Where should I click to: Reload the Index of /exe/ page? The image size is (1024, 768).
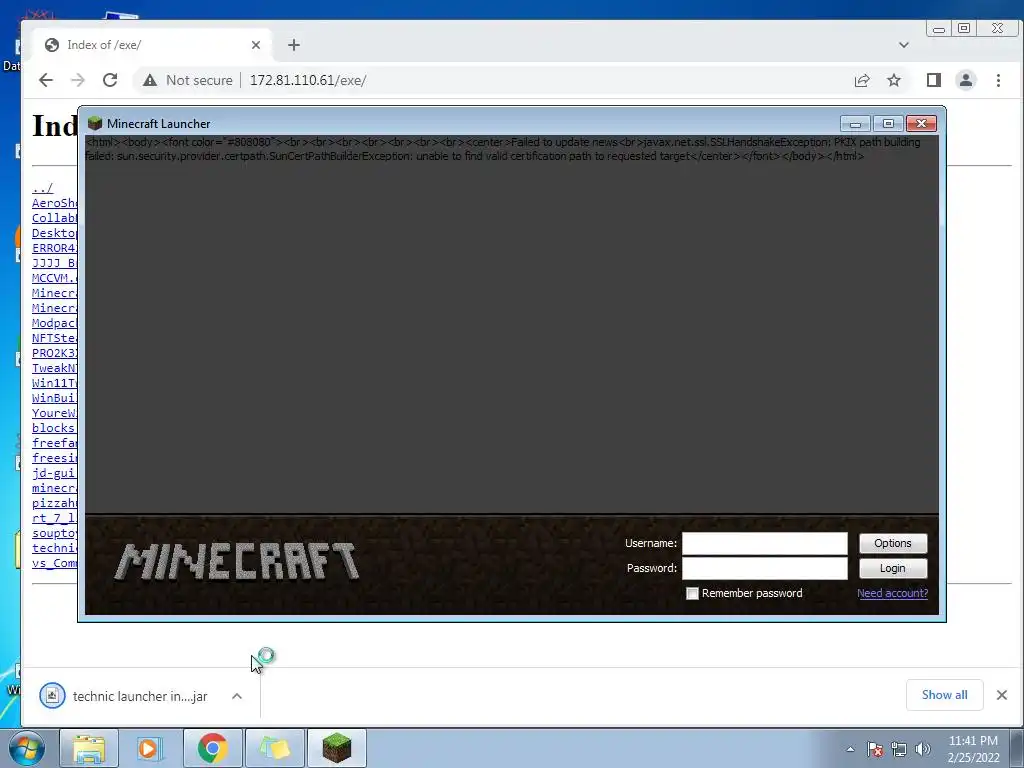tap(110, 80)
